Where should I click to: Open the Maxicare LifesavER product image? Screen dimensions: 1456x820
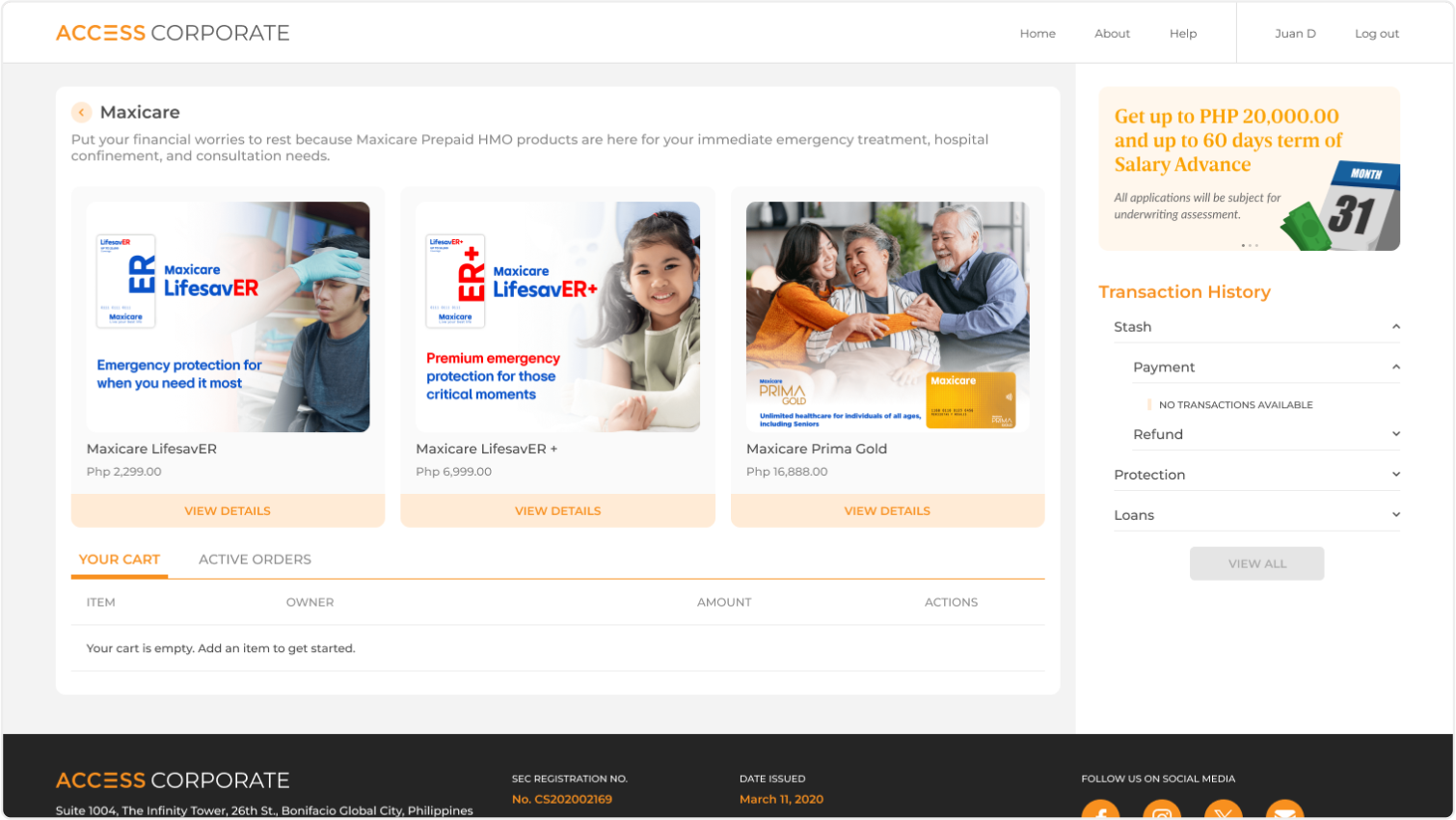tap(228, 316)
